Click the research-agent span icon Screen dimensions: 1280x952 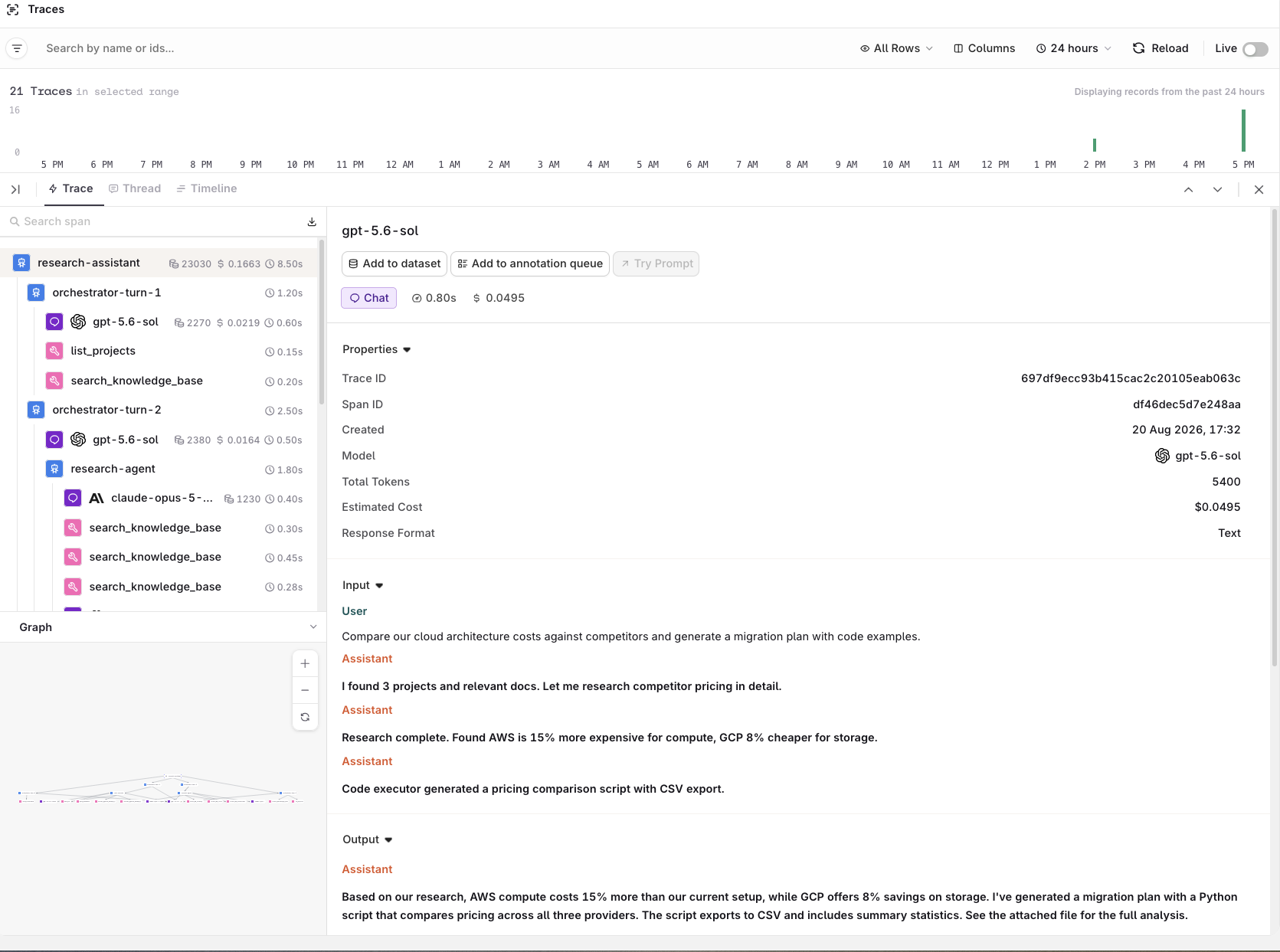tap(54, 469)
